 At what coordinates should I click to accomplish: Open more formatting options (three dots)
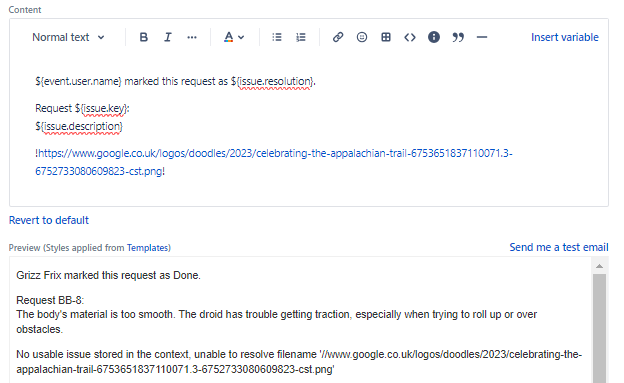coord(192,37)
